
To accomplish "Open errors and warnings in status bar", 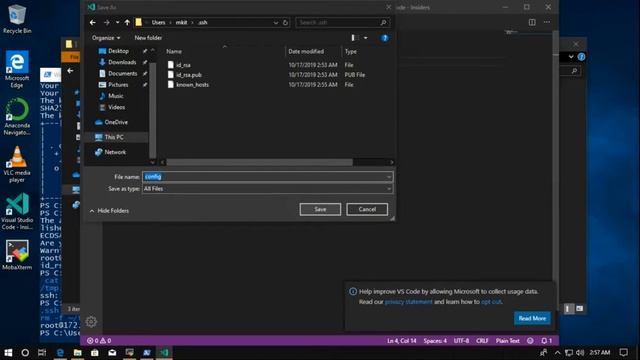I will pos(99,341).
